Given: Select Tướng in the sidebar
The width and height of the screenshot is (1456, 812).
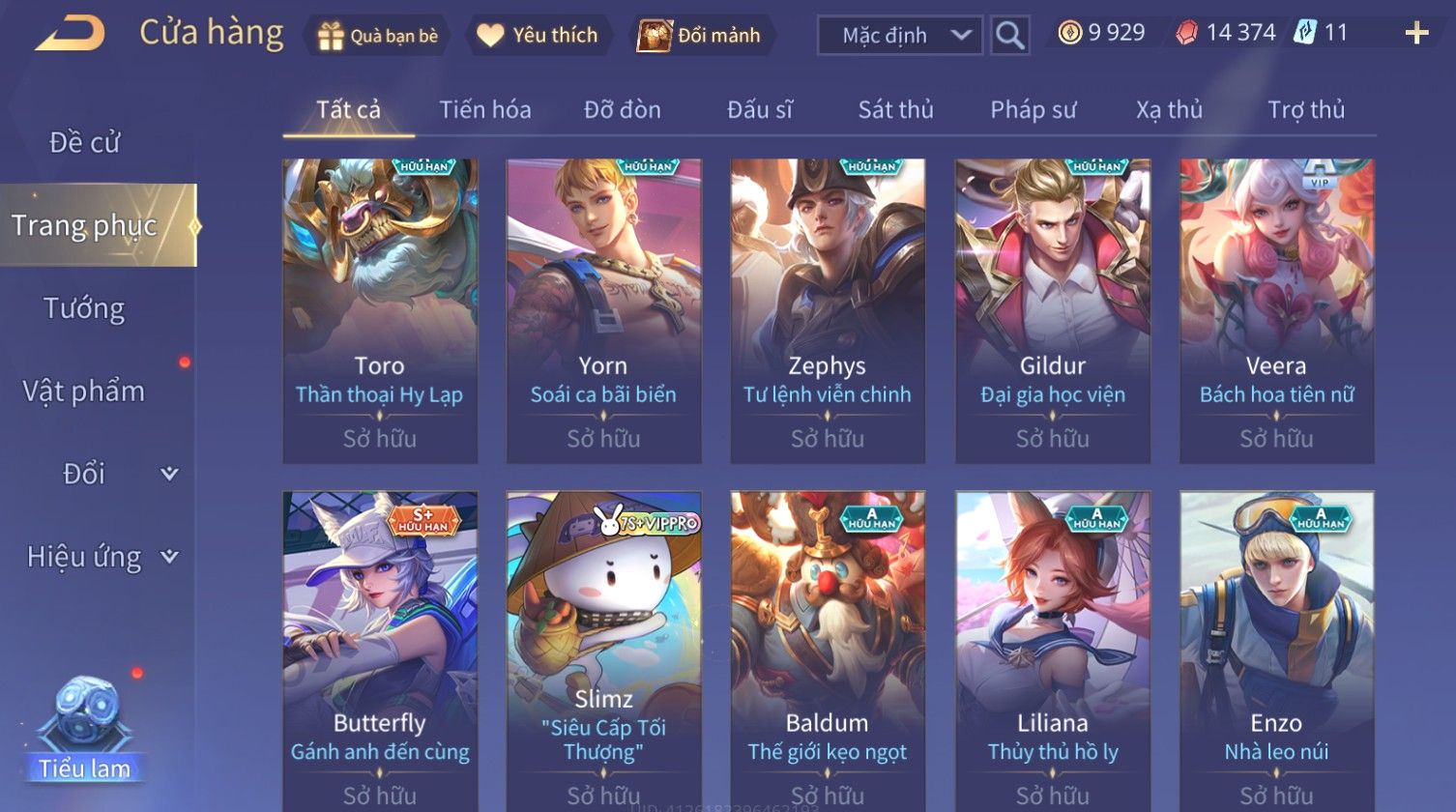Looking at the screenshot, I should (85, 308).
